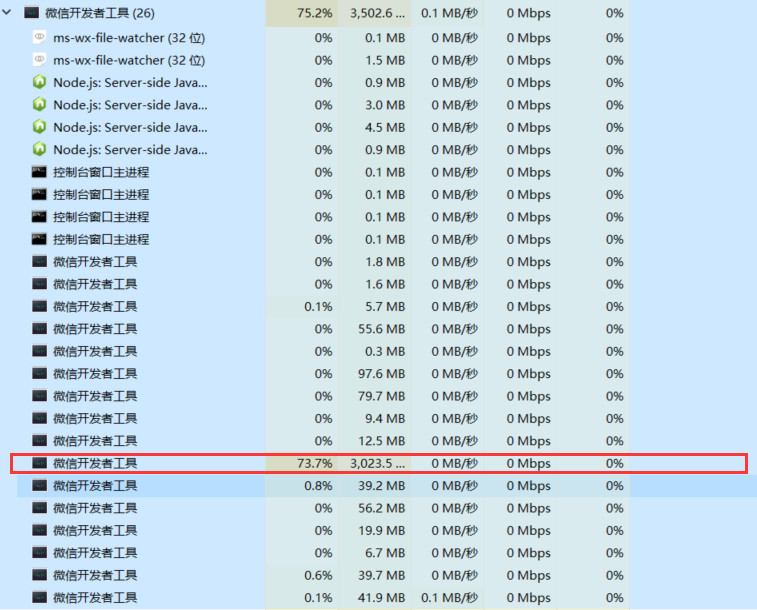This screenshot has height=610, width=757.
Task: Click 微信开发者工具 icon in 0.3 MB row
Action: coord(39,351)
